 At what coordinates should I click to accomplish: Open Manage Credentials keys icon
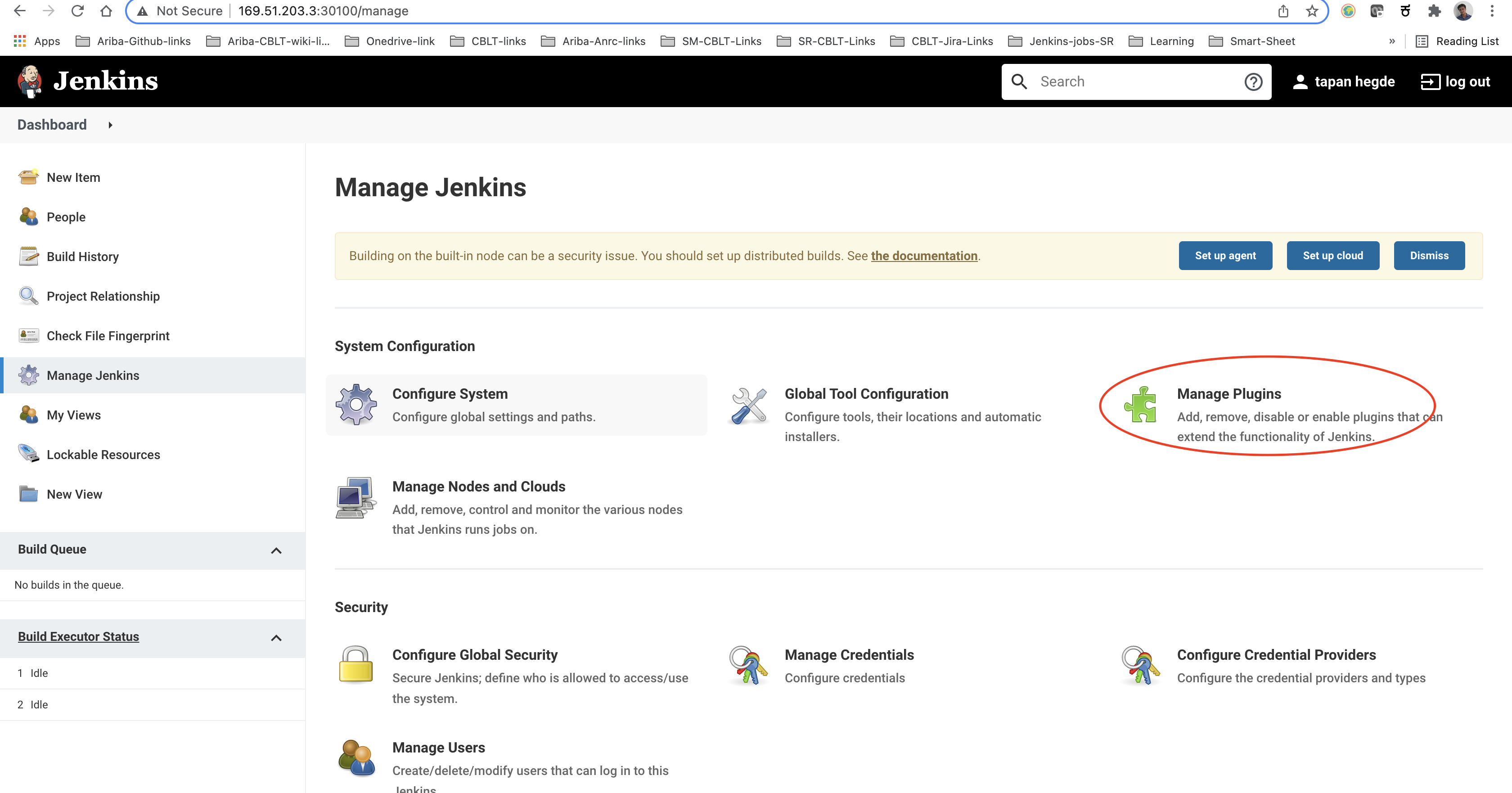(x=748, y=665)
